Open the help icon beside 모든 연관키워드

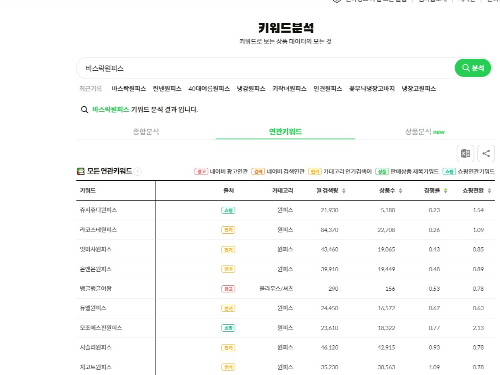pos(138,171)
